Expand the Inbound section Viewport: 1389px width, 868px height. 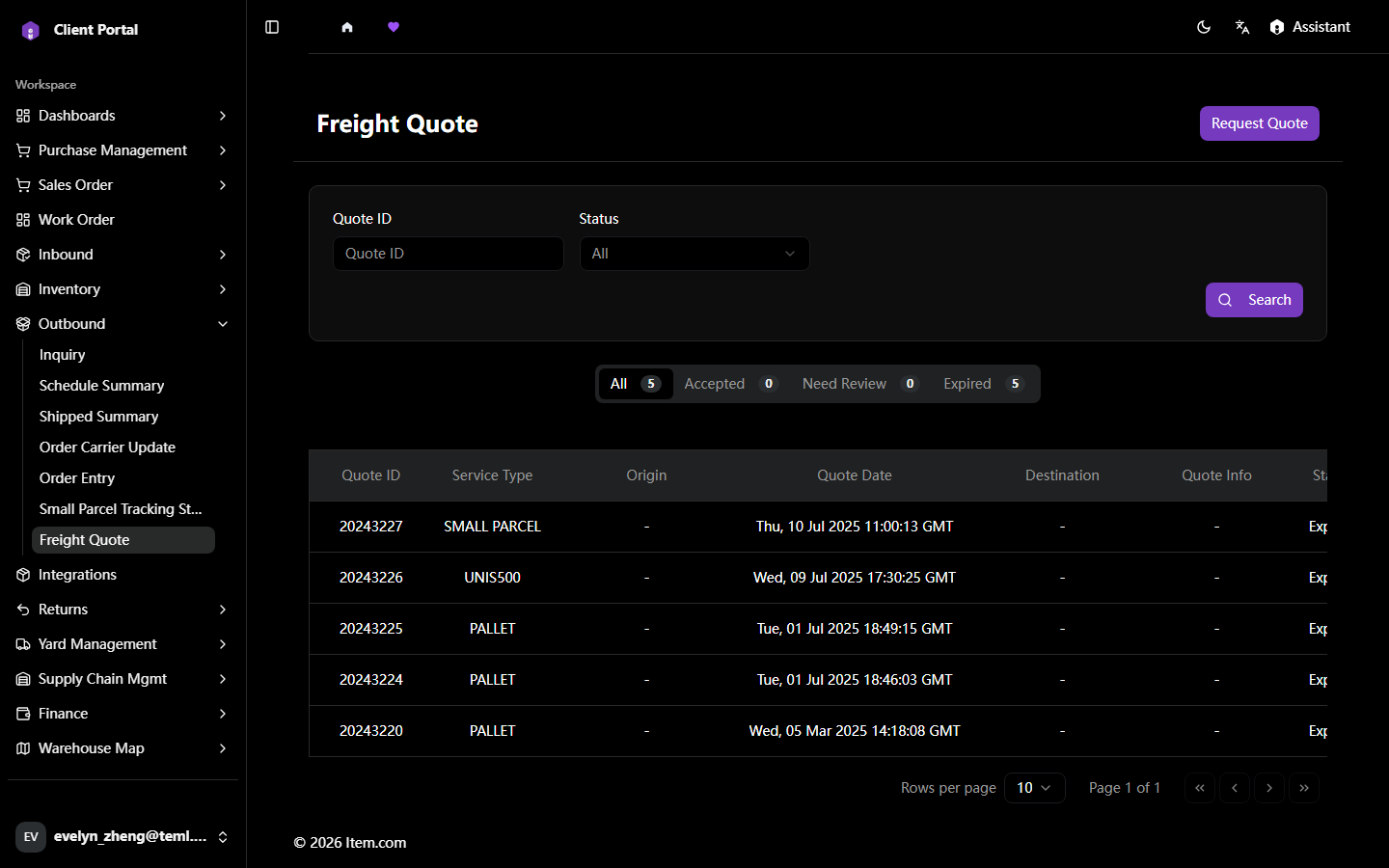[x=123, y=255]
